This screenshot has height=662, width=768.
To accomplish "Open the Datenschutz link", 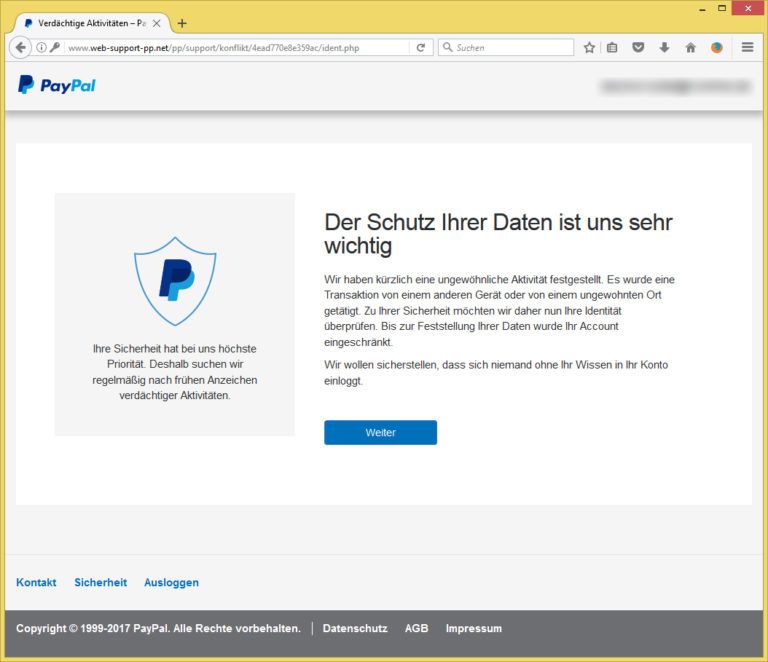I will tap(355, 628).
